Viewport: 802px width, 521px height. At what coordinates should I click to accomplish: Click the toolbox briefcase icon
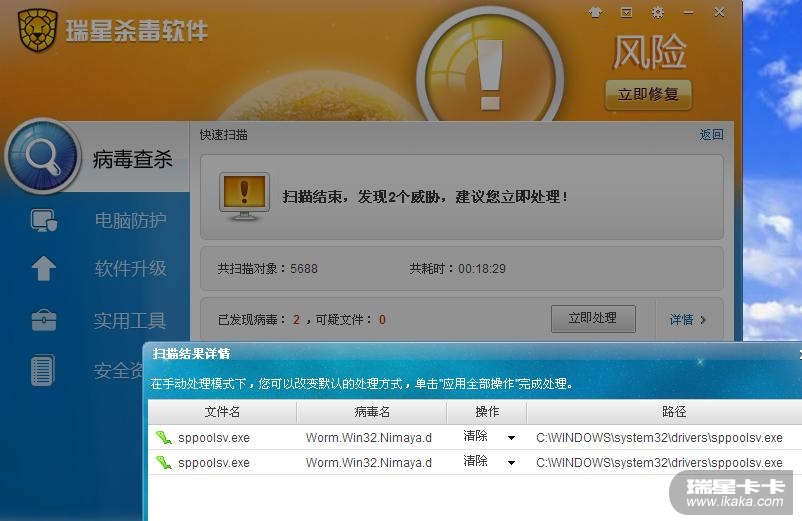tap(44, 320)
